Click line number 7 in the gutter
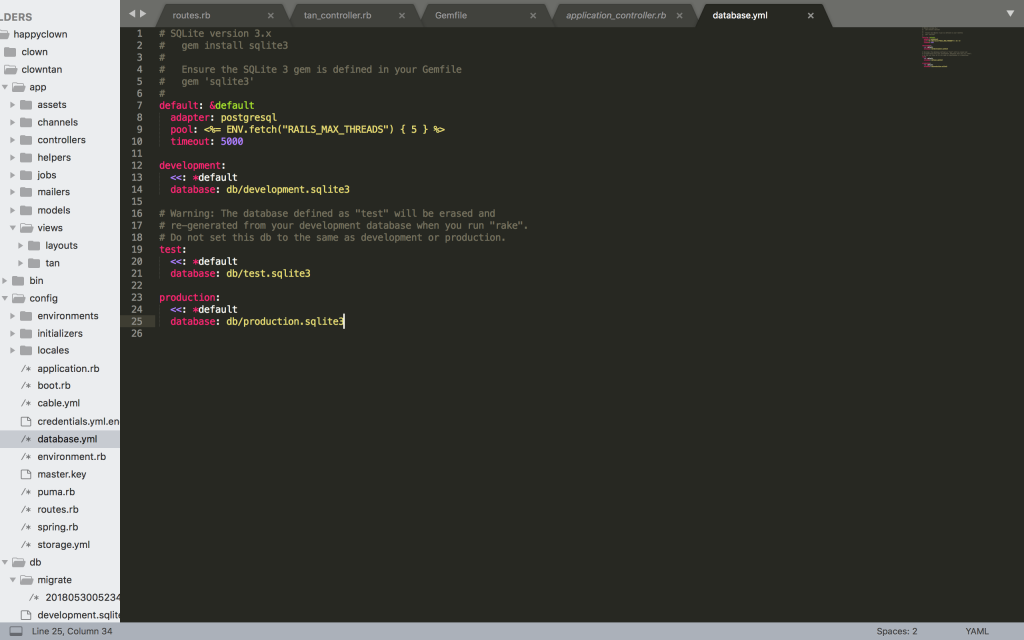The height and width of the screenshot is (640, 1024). pyautogui.click(x=139, y=105)
